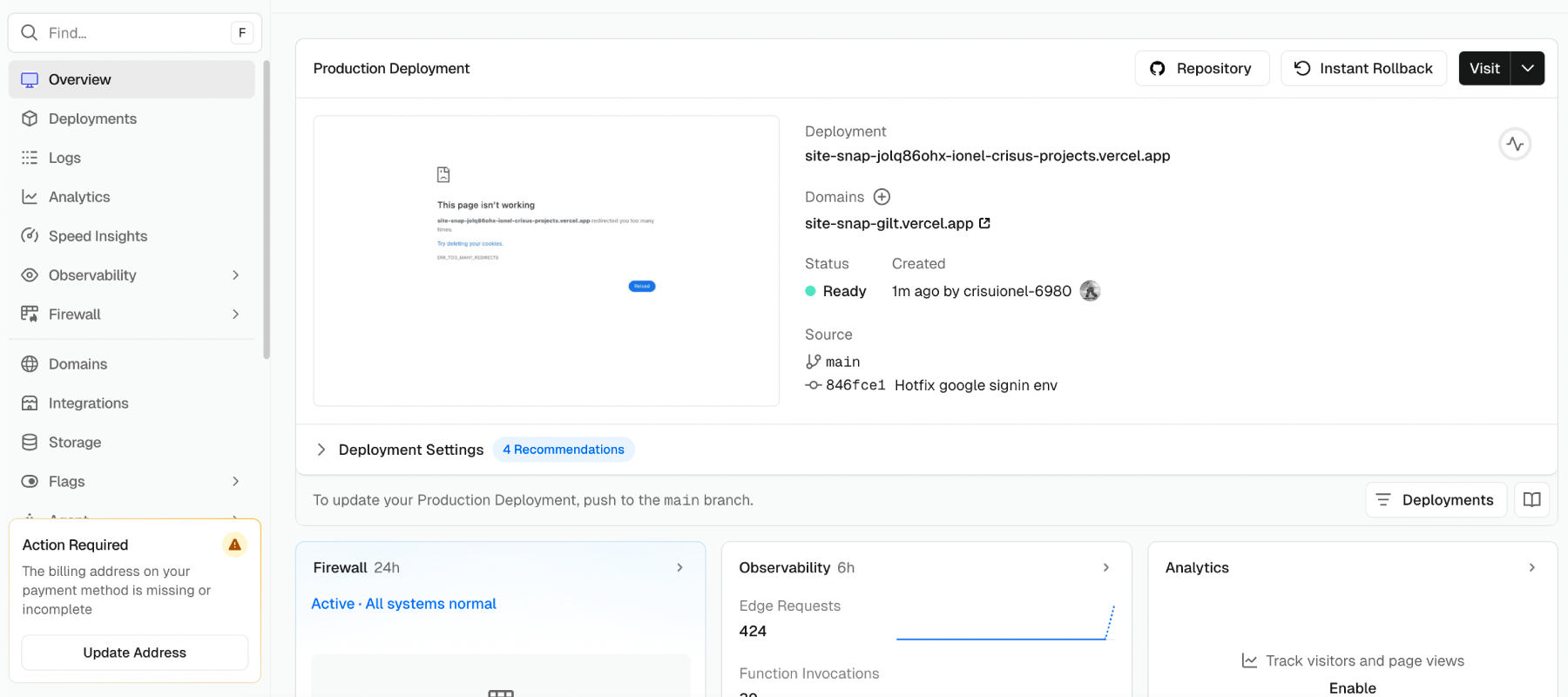The image size is (1568, 697).
Task: Open Speed Insights in sidebar
Action: click(132, 236)
